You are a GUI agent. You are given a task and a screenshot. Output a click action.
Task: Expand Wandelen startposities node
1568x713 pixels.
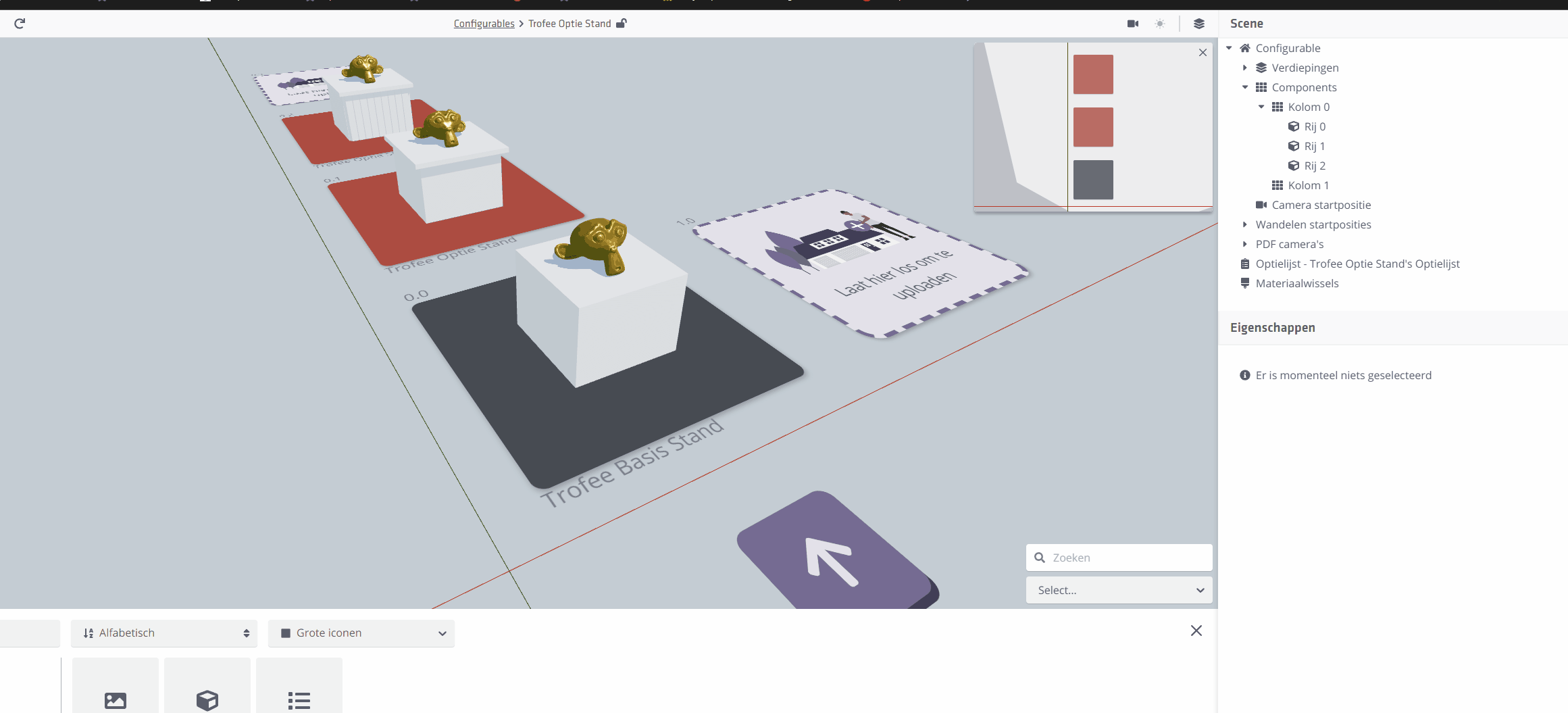[1245, 224]
